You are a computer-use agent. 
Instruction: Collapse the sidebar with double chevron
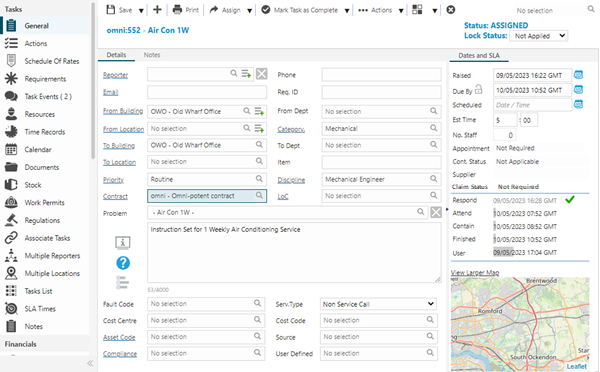(90, 363)
